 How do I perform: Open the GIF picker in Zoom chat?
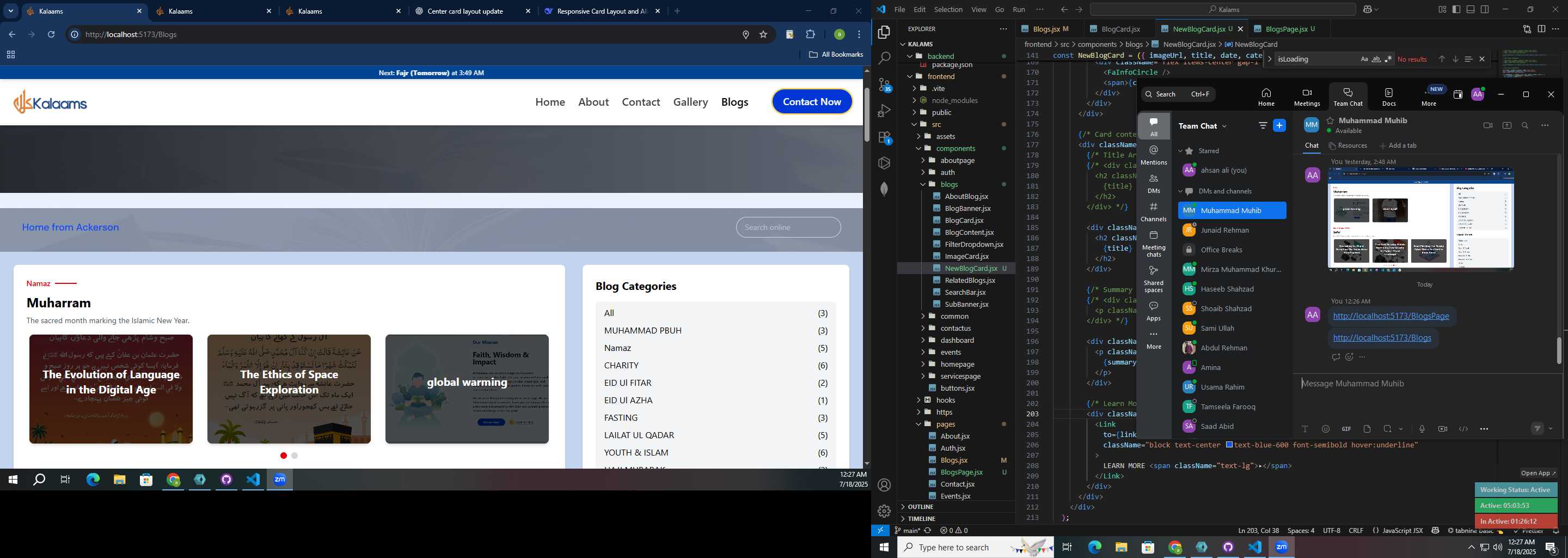pyautogui.click(x=1346, y=429)
